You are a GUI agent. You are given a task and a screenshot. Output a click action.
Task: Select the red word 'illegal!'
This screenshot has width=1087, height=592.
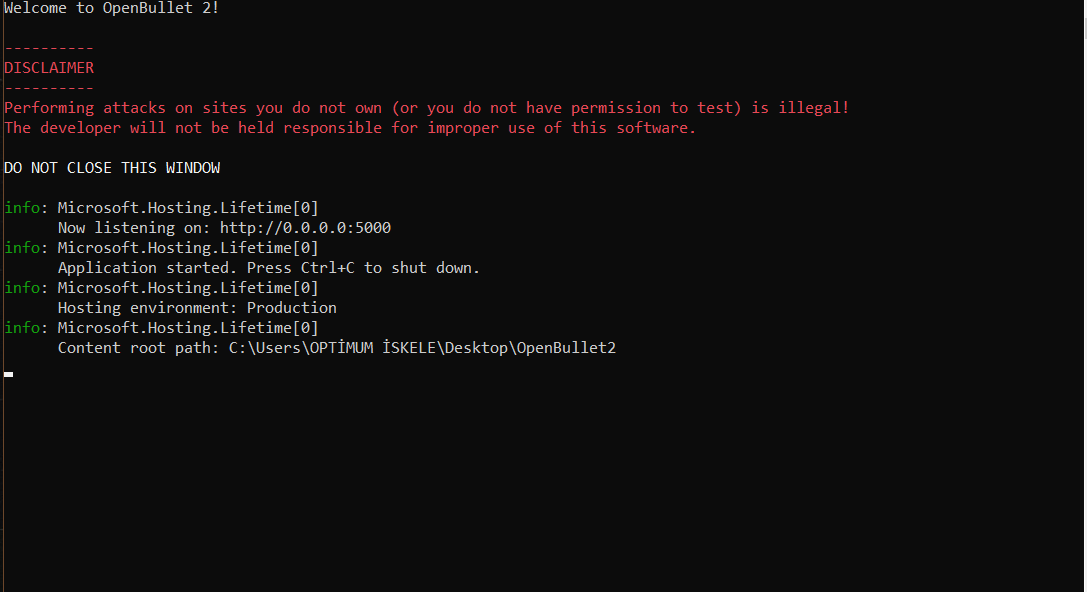point(814,108)
